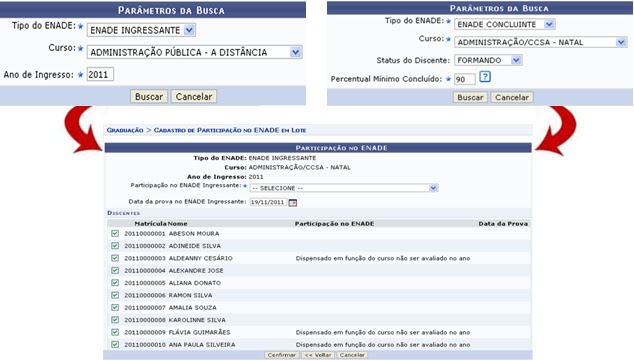The height and width of the screenshot is (361, 634).
Task: Click Buscar in the ENADE INGRESSANTE panel
Action: point(149,97)
